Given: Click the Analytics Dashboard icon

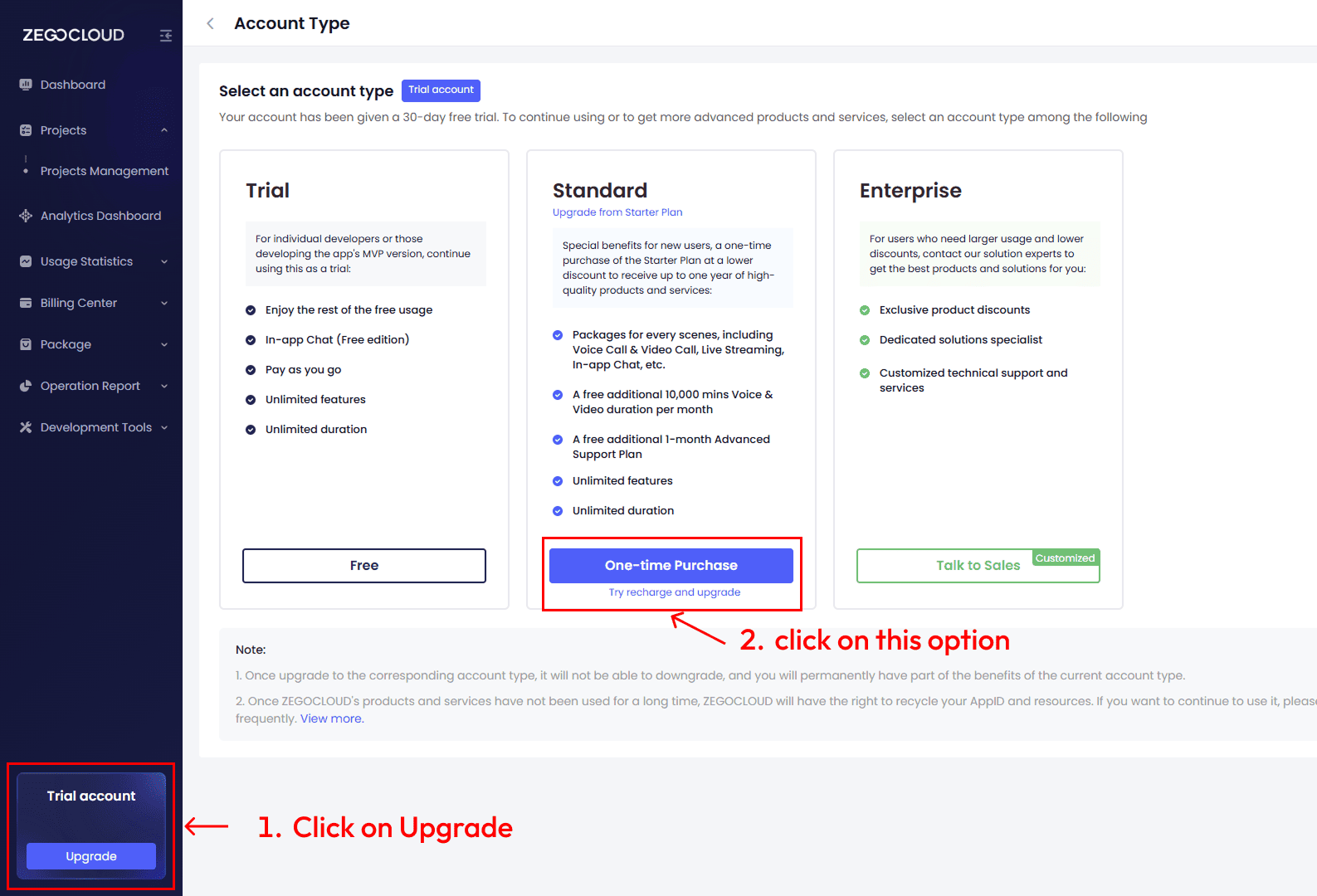Looking at the screenshot, I should [26, 216].
